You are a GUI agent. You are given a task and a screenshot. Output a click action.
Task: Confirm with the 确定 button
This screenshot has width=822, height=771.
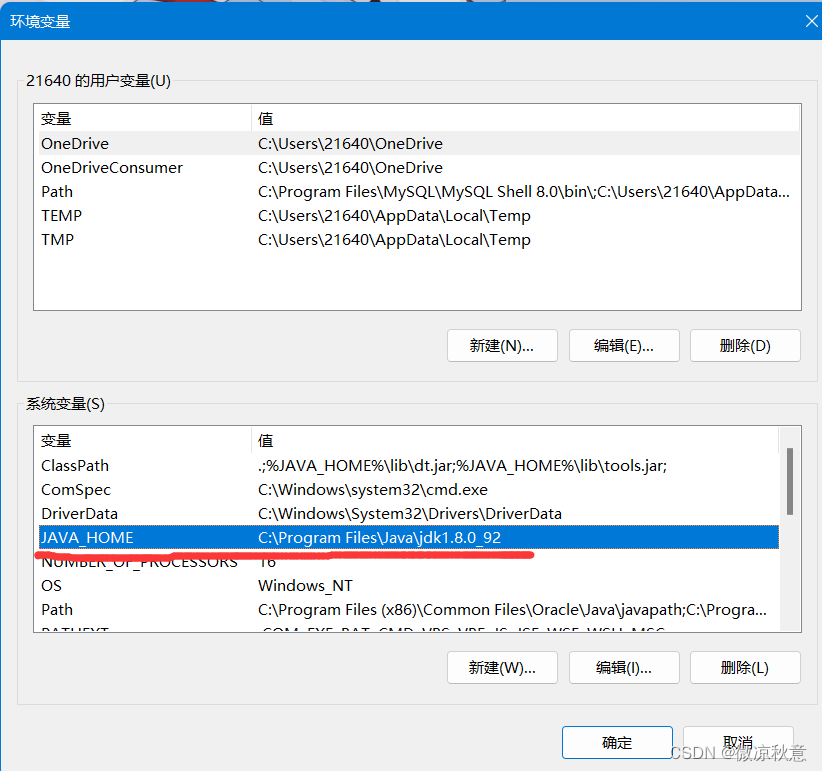coord(617,742)
